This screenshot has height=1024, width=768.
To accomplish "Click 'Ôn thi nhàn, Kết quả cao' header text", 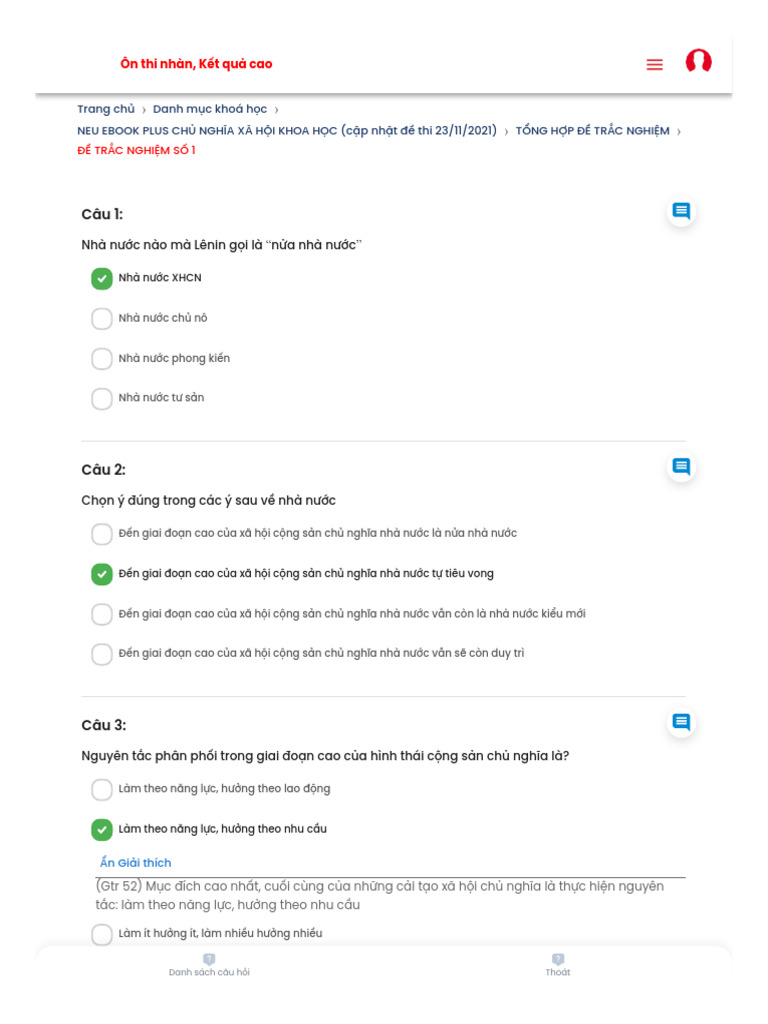I will pos(196,64).
